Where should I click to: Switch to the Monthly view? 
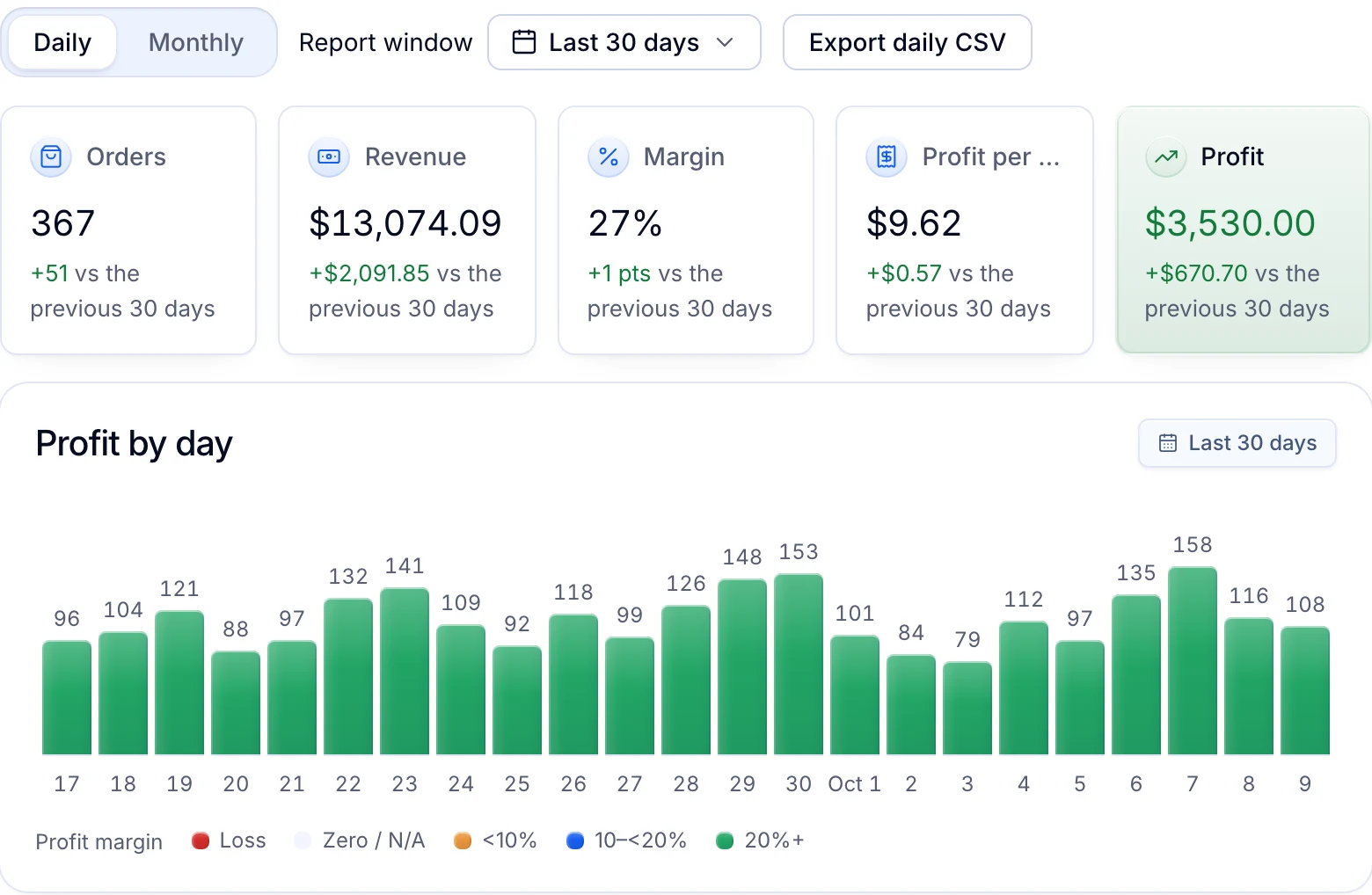coord(196,42)
